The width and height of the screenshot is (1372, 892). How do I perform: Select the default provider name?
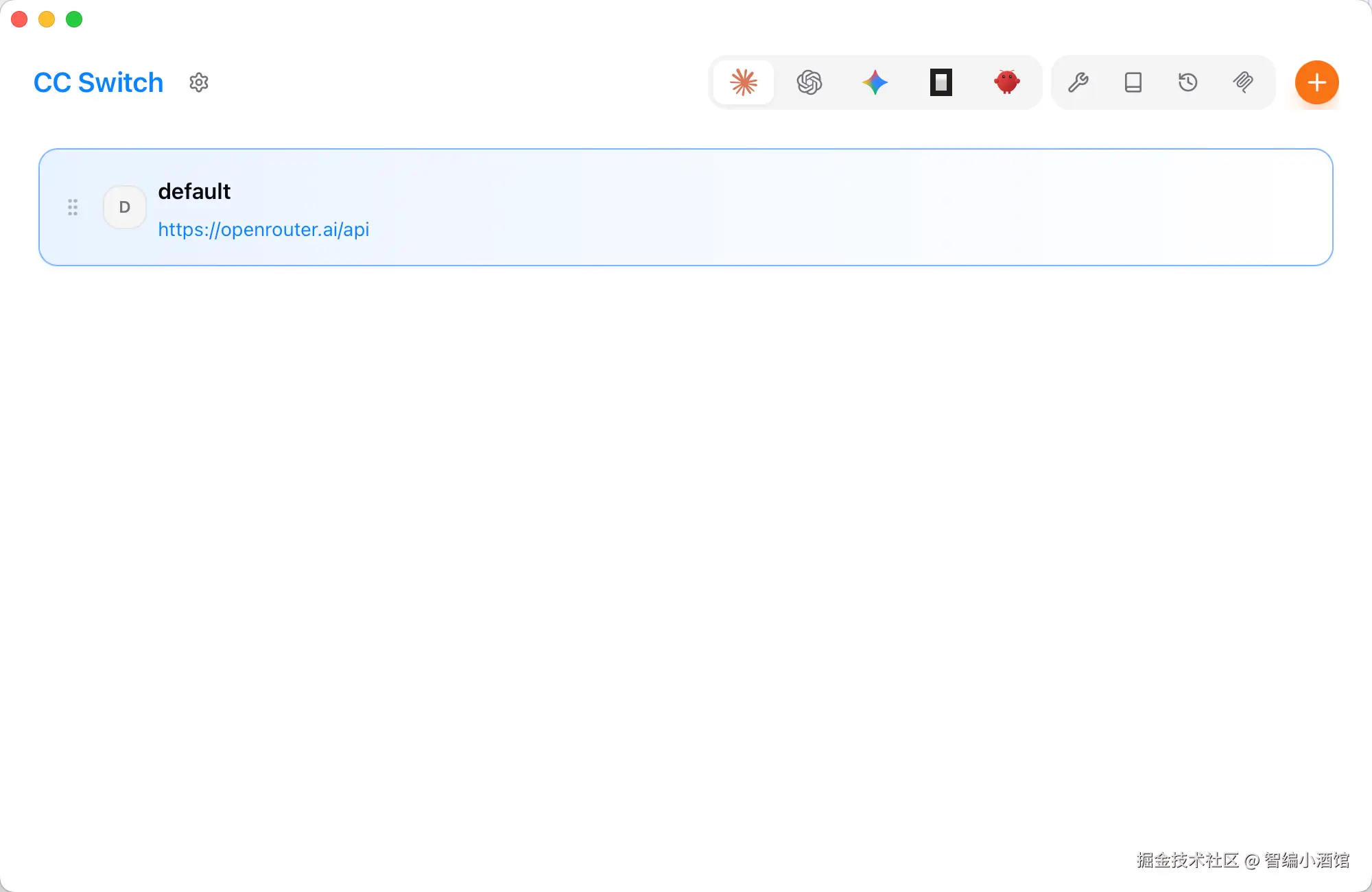[x=194, y=191]
